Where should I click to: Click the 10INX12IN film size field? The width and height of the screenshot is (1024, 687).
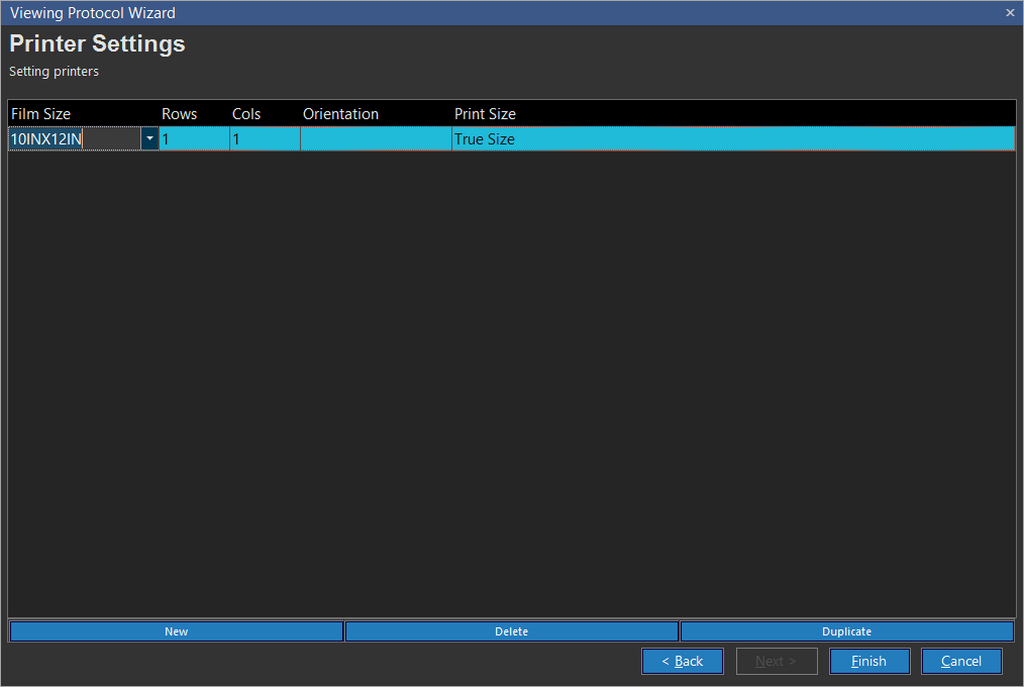pyautogui.click(x=74, y=139)
